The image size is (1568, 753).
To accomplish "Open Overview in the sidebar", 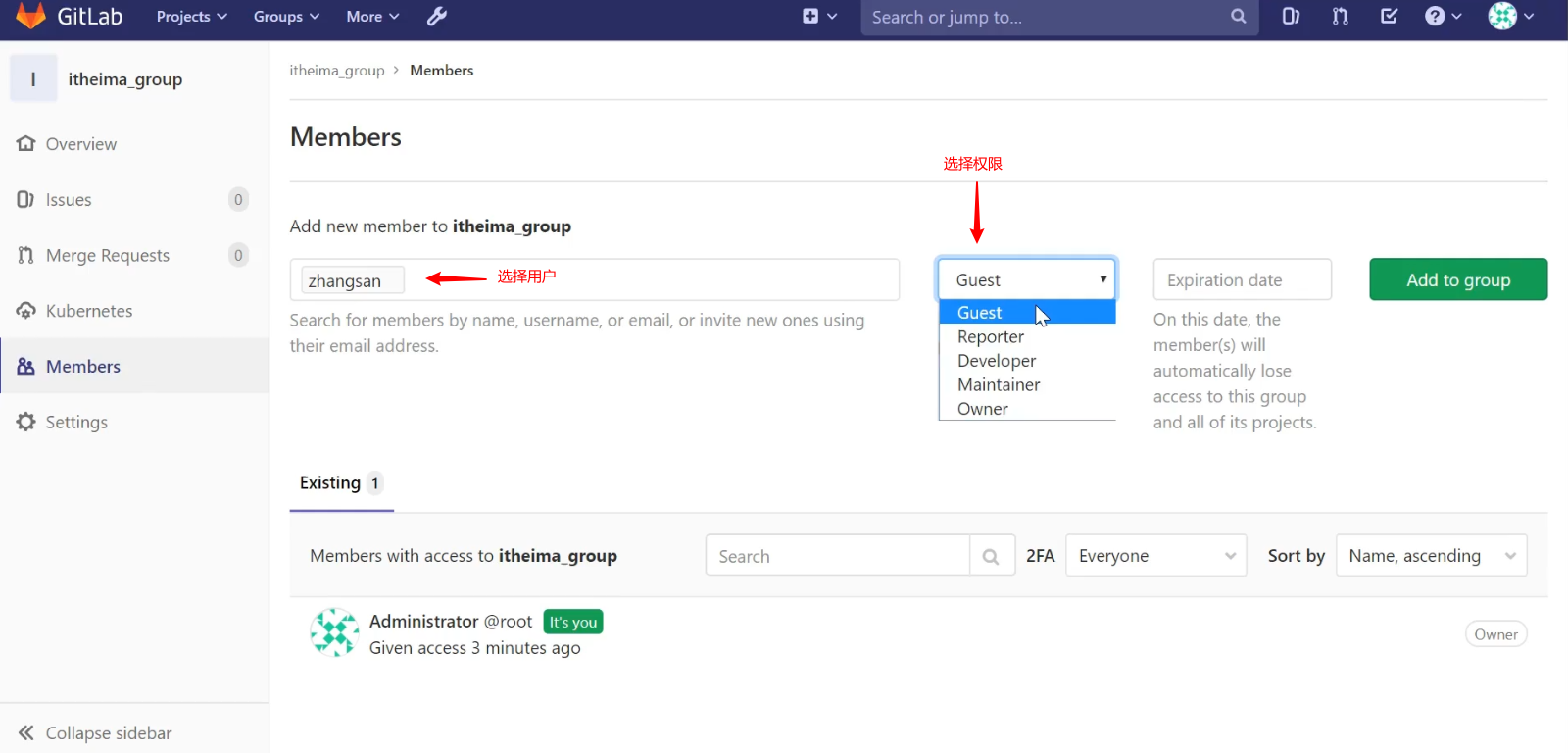I will pyautogui.click(x=134, y=144).
